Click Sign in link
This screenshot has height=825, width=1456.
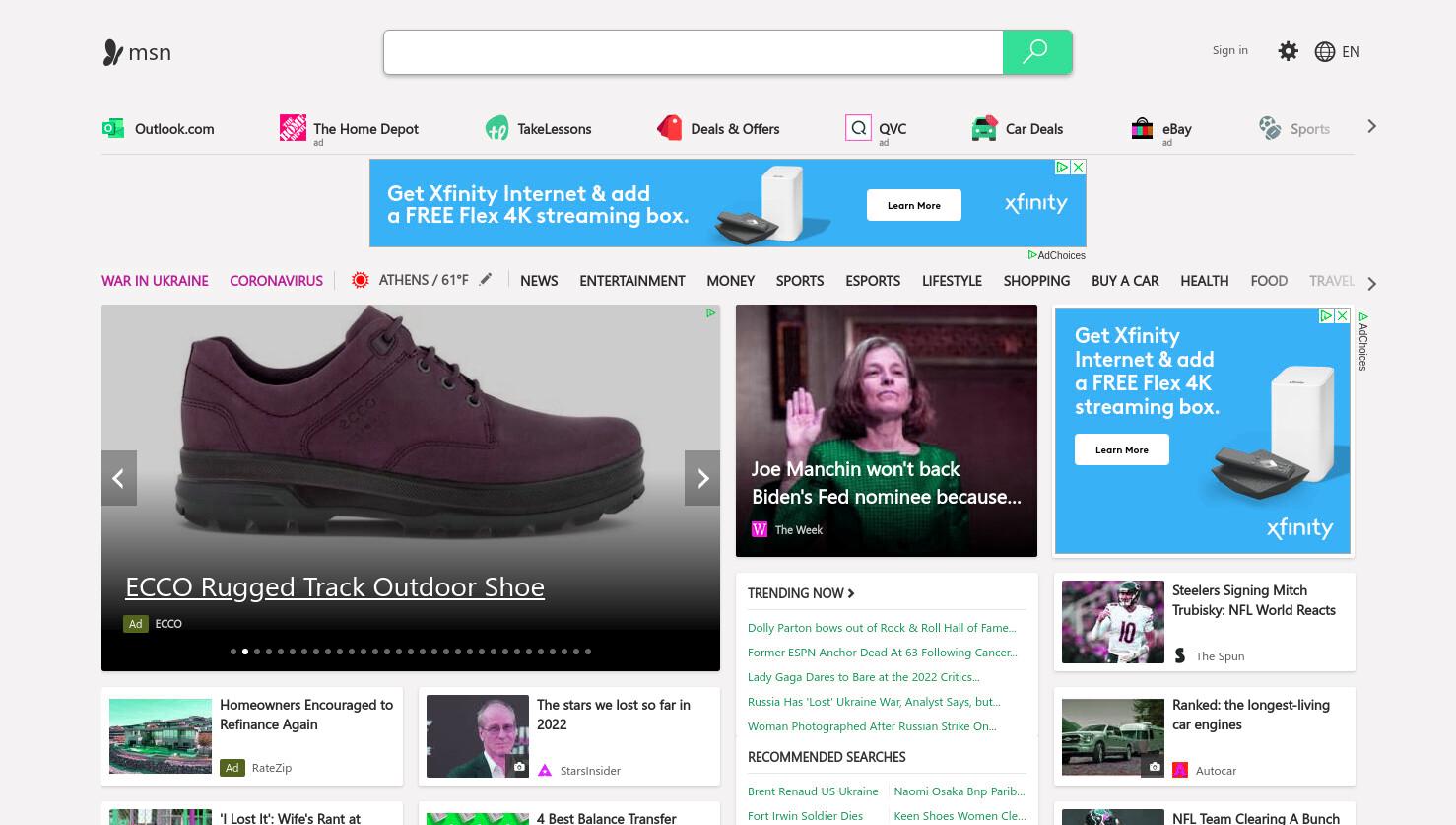coord(1229,50)
